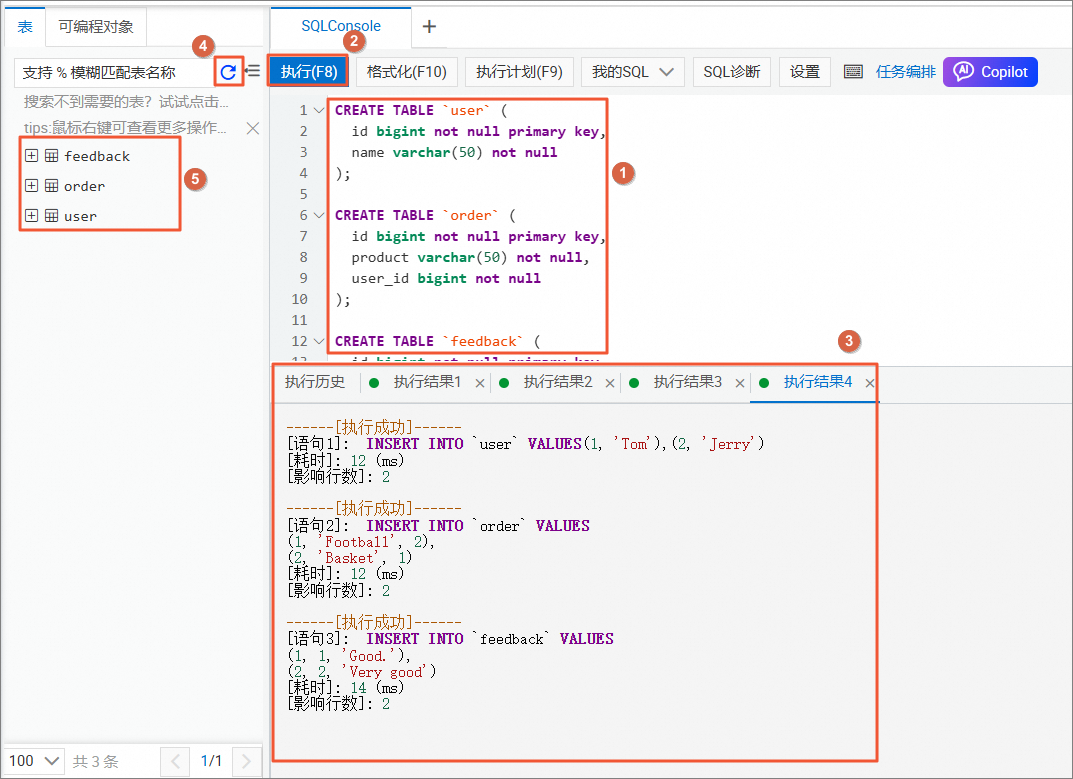
Task: Go to previous page of tables
Action: 175,761
